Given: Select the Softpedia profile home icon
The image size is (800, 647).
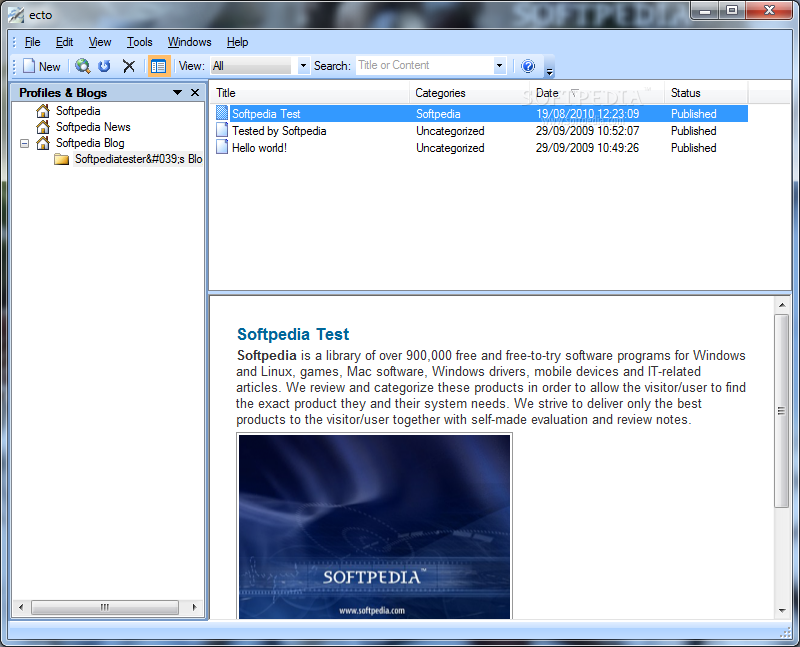Looking at the screenshot, I should [x=43, y=111].
